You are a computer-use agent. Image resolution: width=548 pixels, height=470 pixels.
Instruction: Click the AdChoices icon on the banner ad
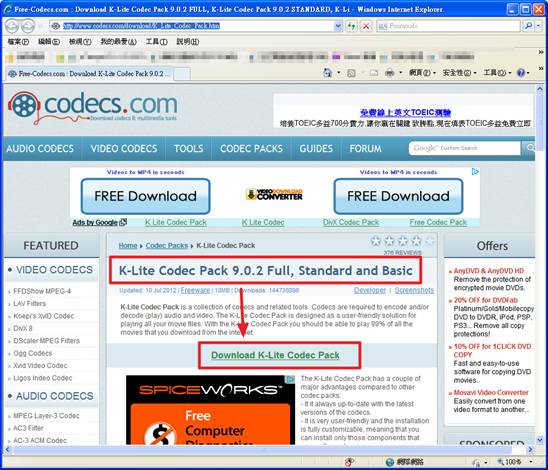tap(475, 172)
